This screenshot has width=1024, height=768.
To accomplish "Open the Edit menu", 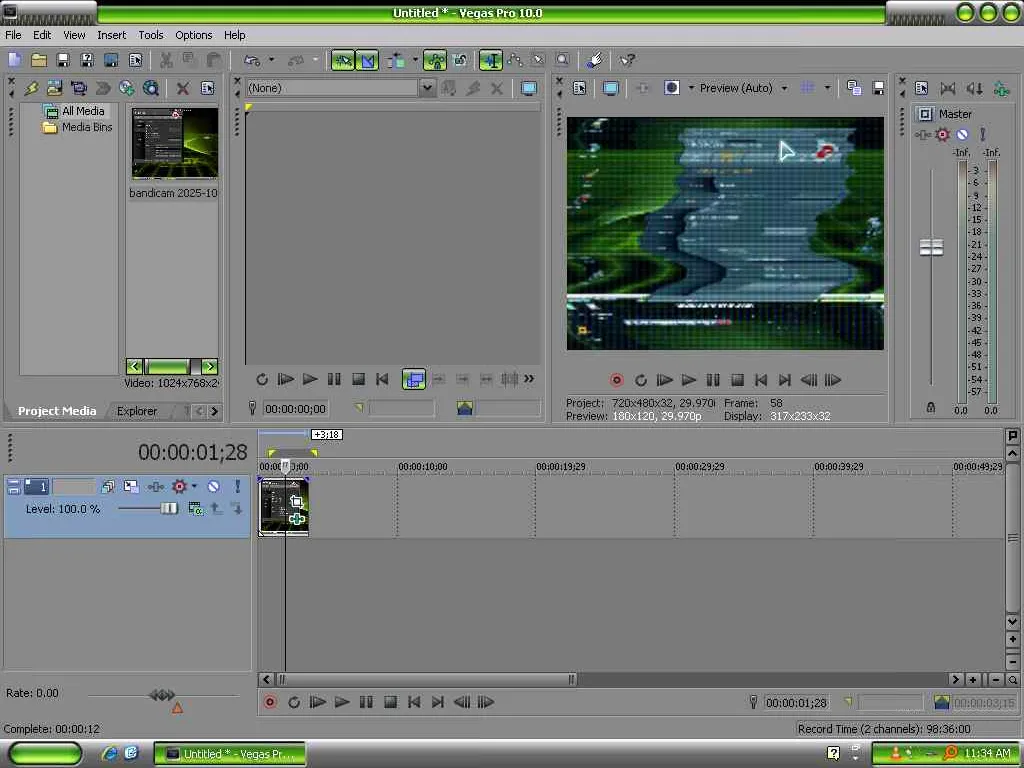I will pyautogui.click(x=42, y=35).
